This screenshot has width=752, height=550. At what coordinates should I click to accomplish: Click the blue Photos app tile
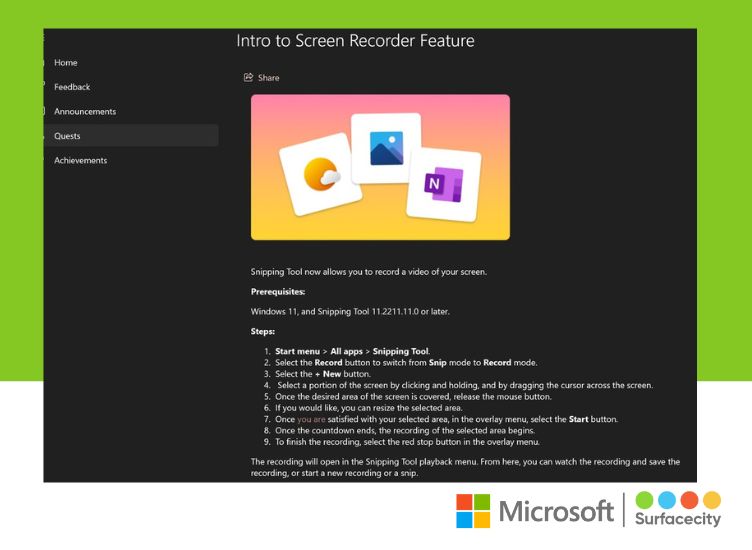[x=386, y=148]
